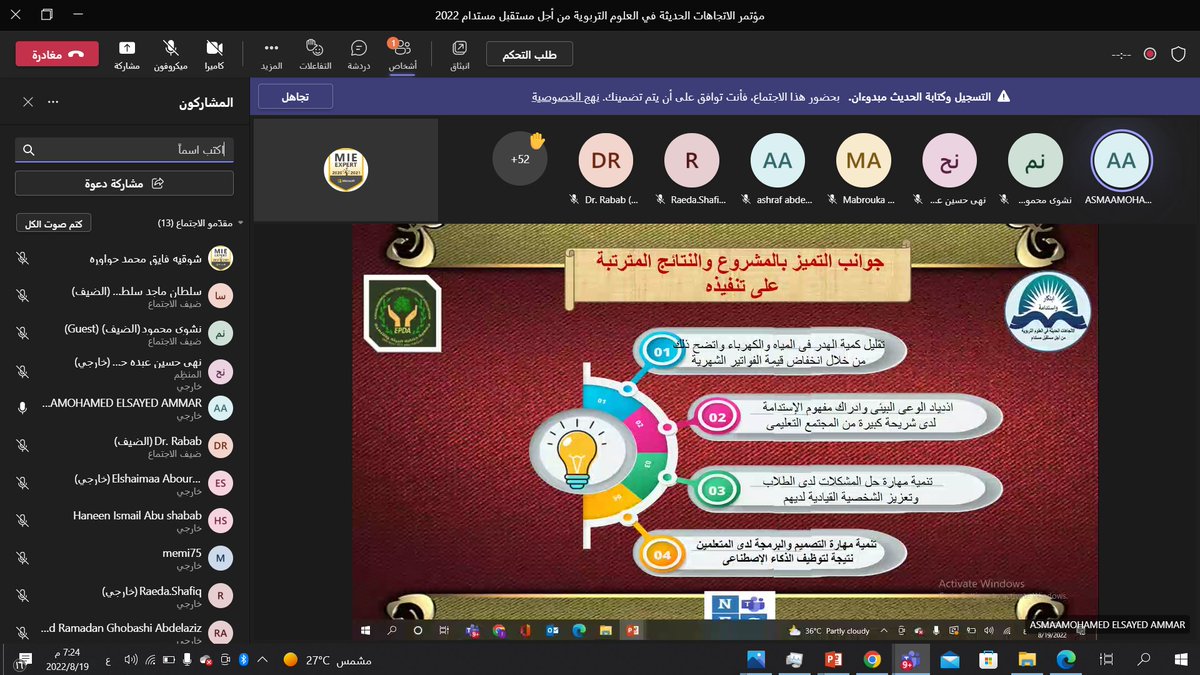Unmute the microphone in the toolbar
This screenshot has height=675, width=1200.
tap(171, 54)
